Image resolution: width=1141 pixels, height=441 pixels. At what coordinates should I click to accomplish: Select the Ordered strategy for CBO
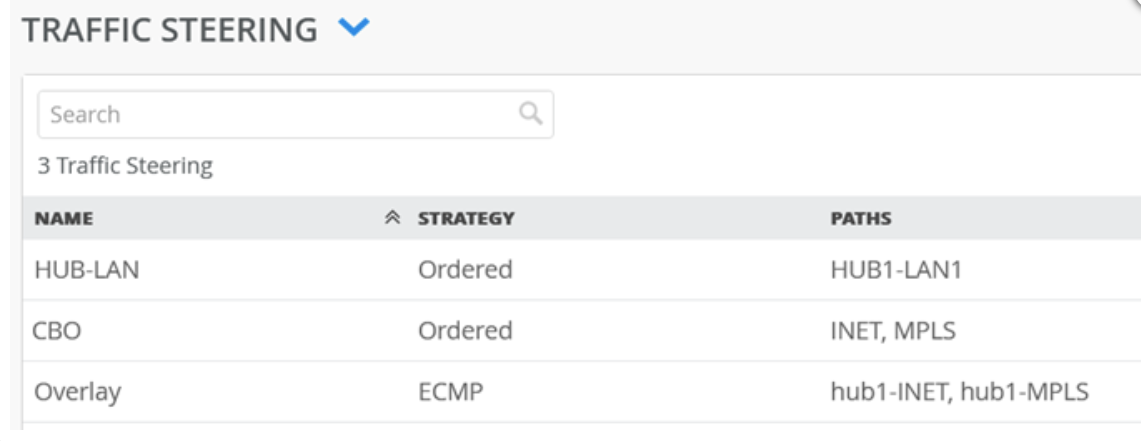point(465,330)
